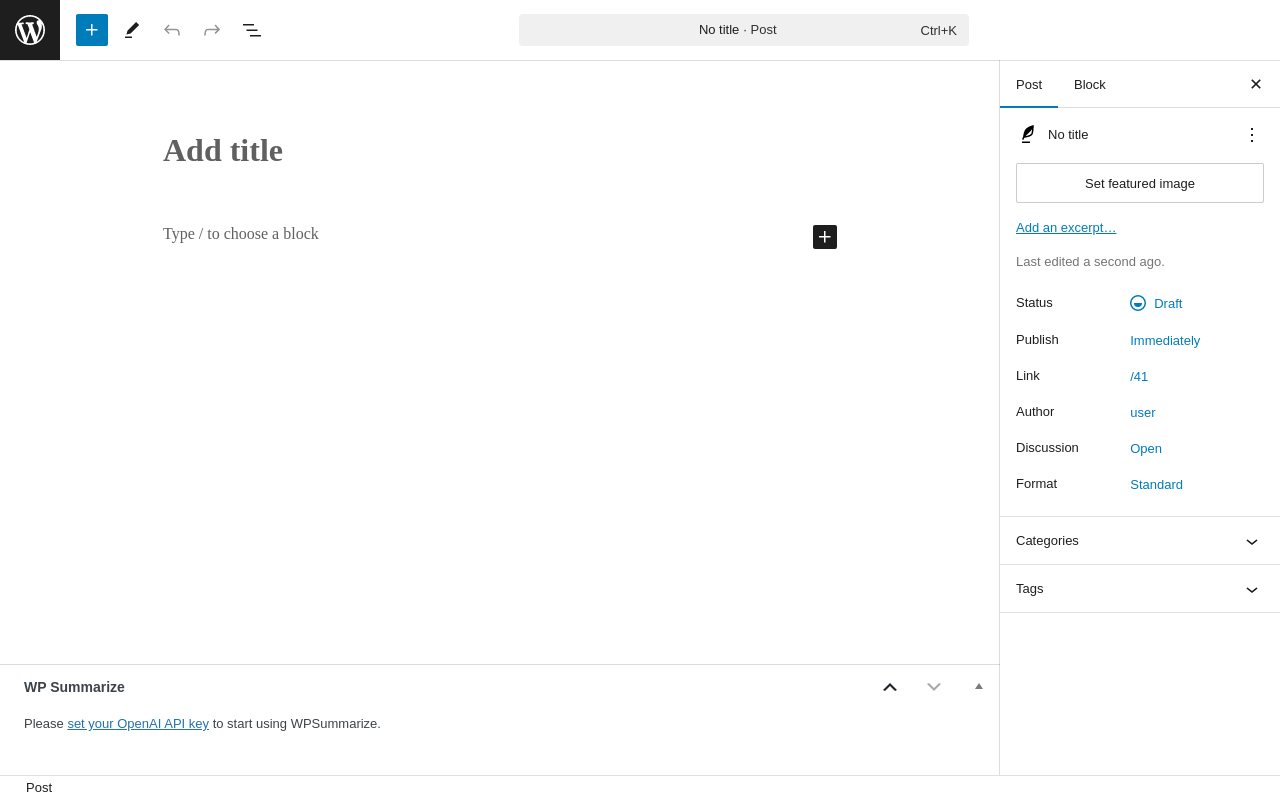Open the Document Overview list icon
1280x800 pixels.
[x=252, y=30]
